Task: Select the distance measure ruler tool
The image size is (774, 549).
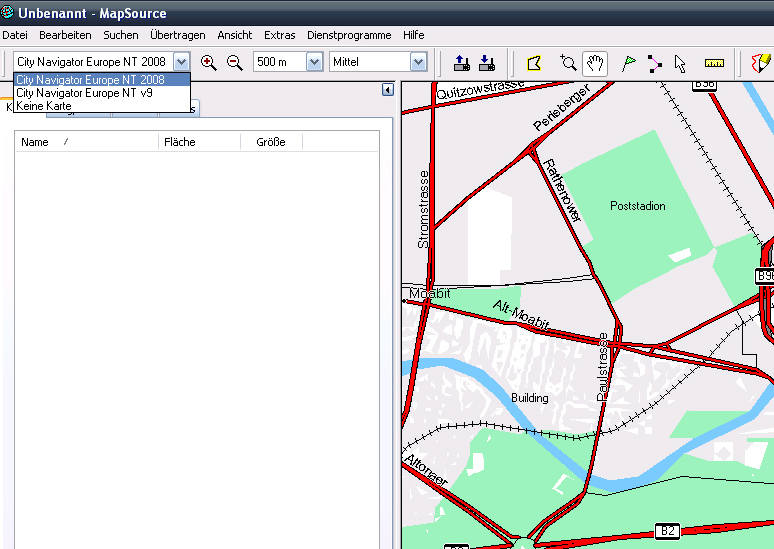Action: 714,62
